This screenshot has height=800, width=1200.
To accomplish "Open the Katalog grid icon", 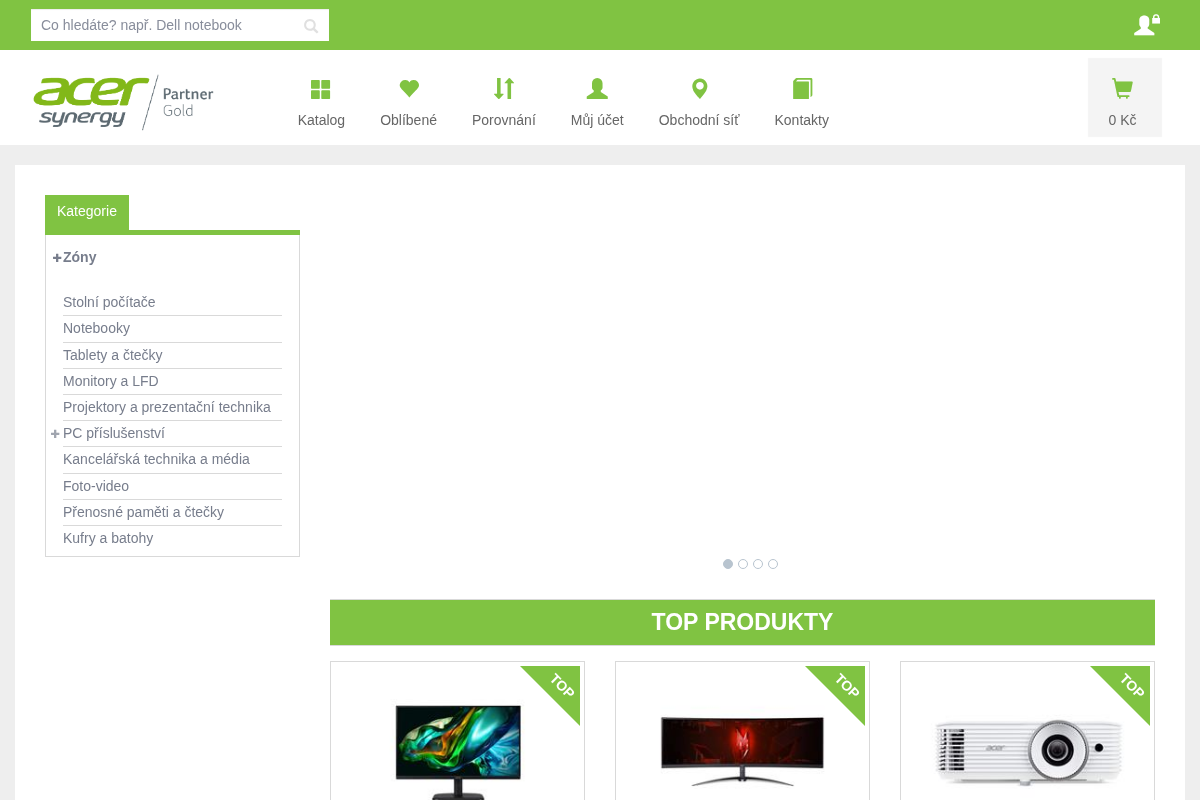I will click(320, 89).
